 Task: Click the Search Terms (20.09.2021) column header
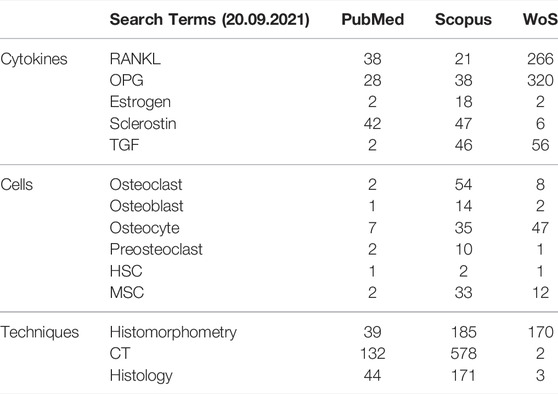(x=209, y=20)
